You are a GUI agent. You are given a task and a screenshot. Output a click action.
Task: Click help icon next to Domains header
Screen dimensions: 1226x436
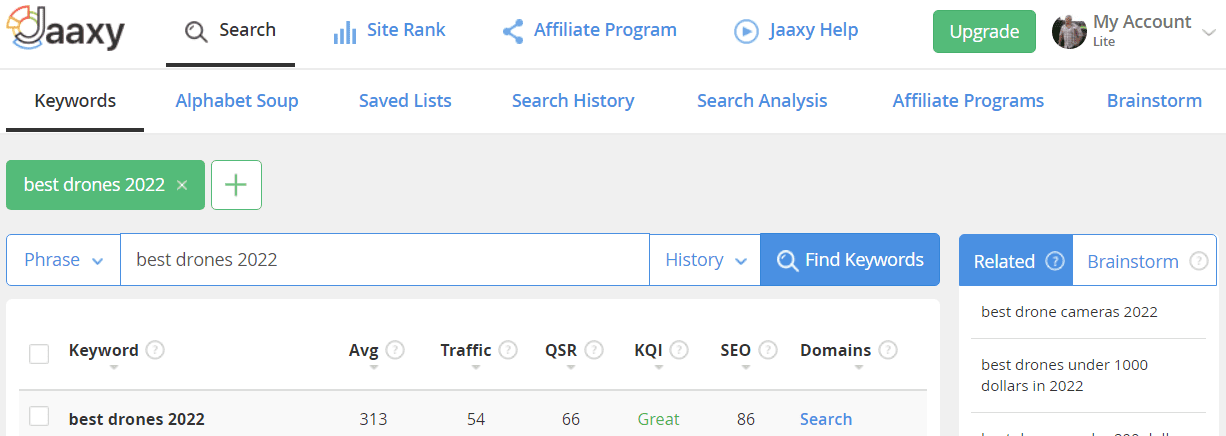click(x=888, y=350)
